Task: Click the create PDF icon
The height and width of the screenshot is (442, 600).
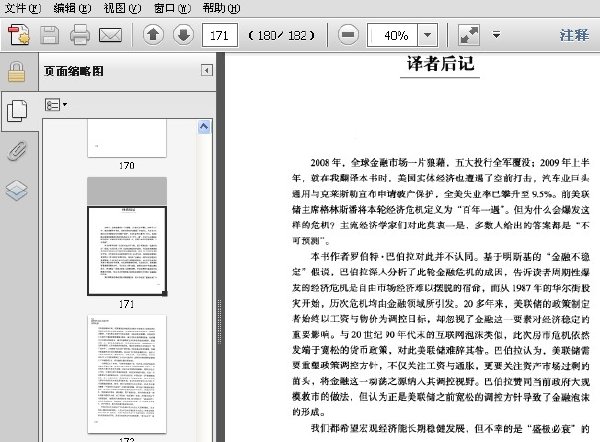Action: (x=19, y=35)
